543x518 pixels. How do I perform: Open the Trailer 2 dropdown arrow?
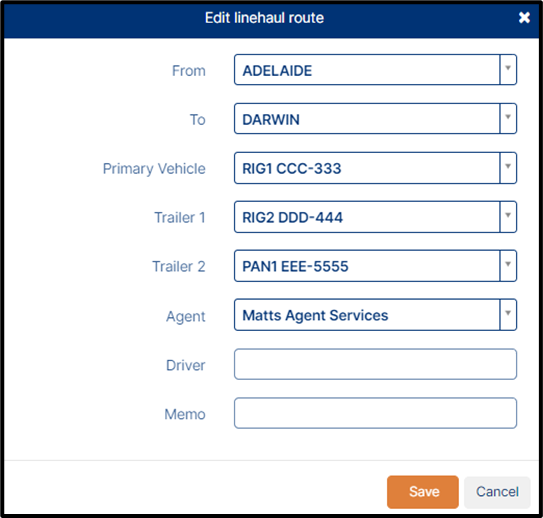[x=508, y=266]
